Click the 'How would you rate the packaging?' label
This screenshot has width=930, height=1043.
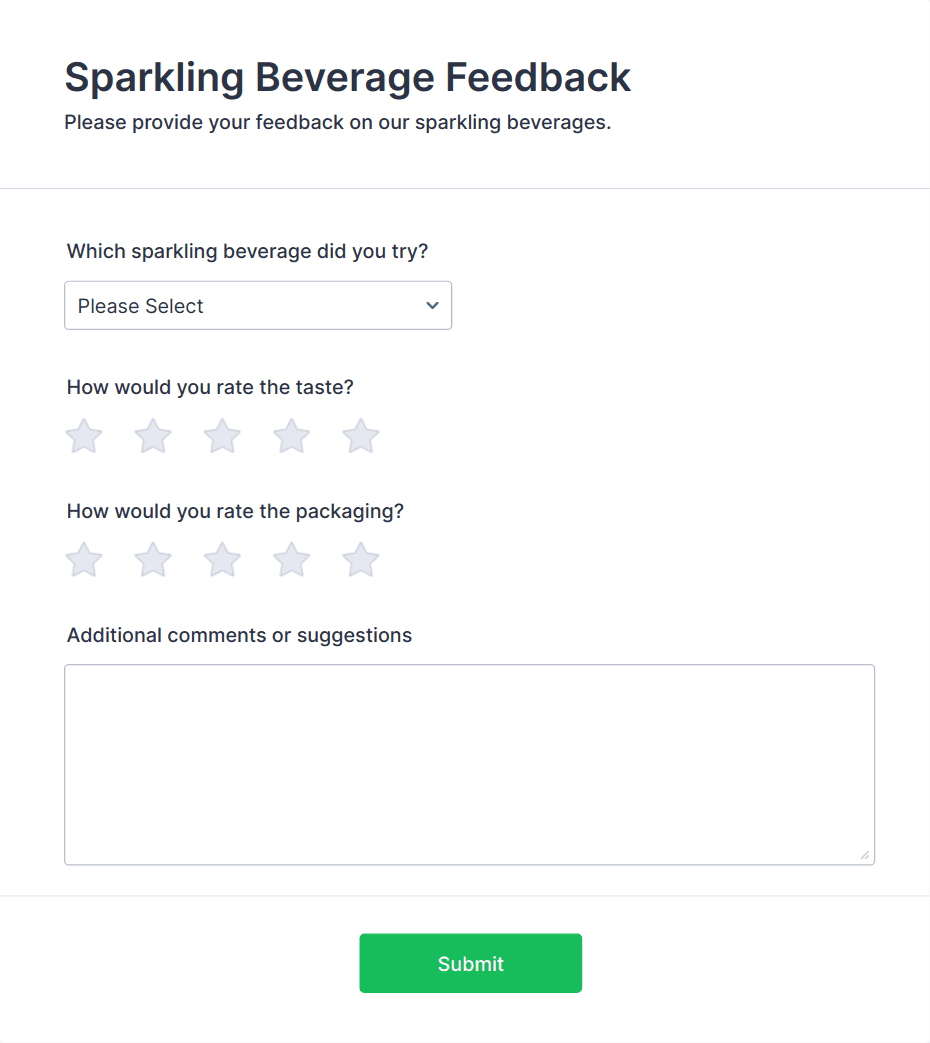click(235, 511)
